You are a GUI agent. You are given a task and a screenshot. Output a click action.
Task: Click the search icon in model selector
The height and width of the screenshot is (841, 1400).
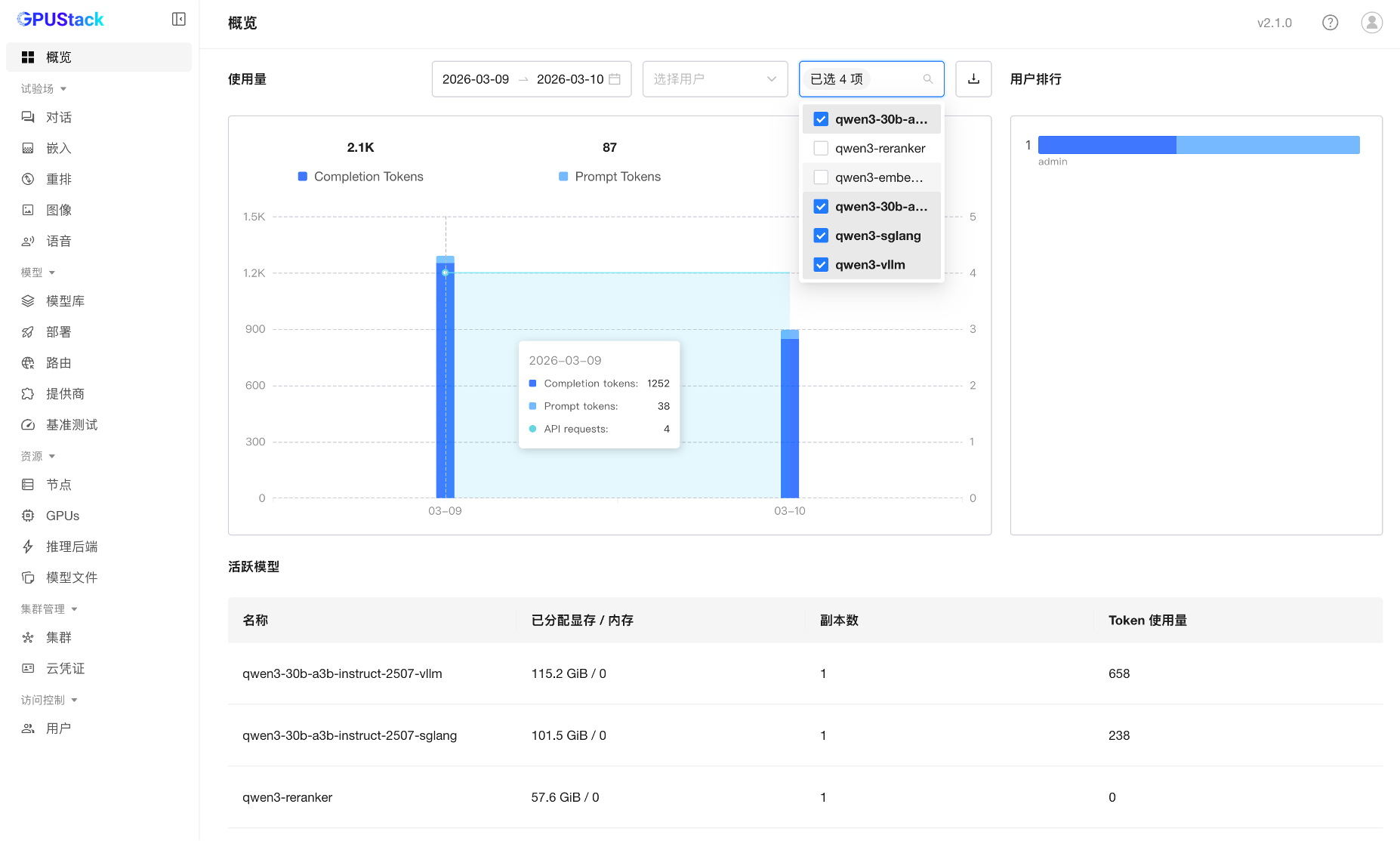pyautogui.click(x=928, y=79)
